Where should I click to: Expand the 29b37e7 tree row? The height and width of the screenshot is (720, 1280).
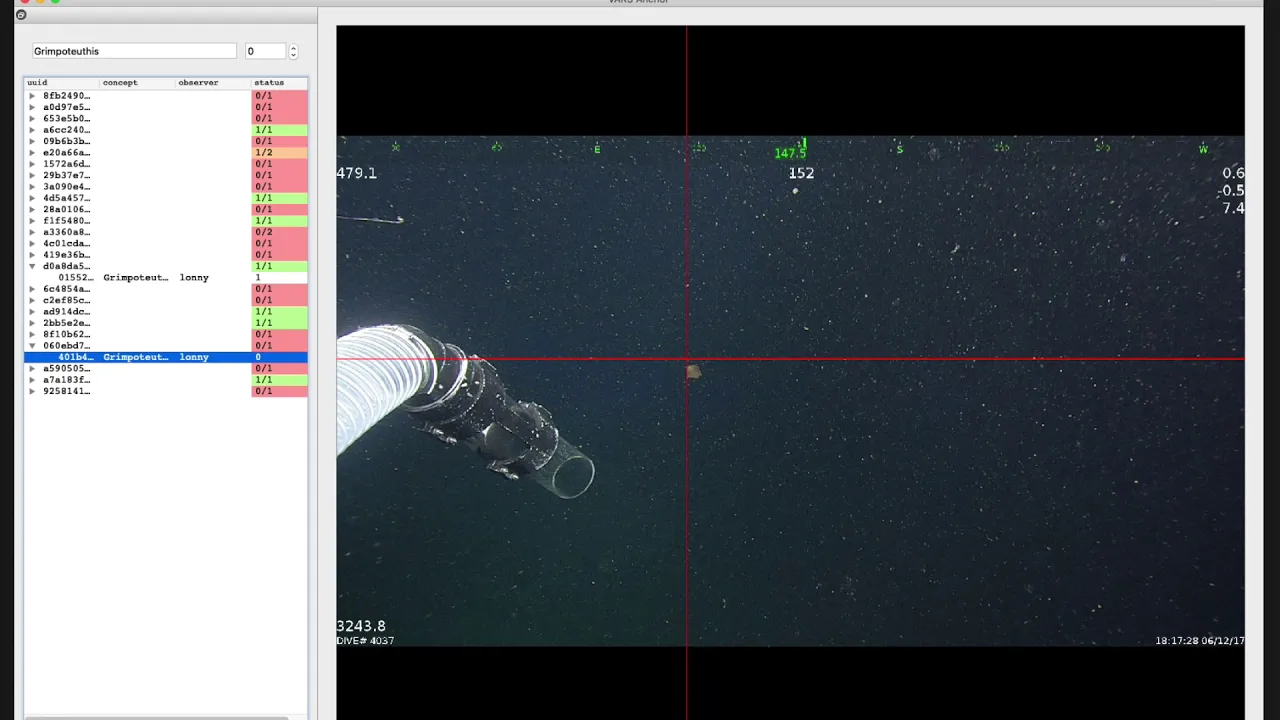point(32,175)
